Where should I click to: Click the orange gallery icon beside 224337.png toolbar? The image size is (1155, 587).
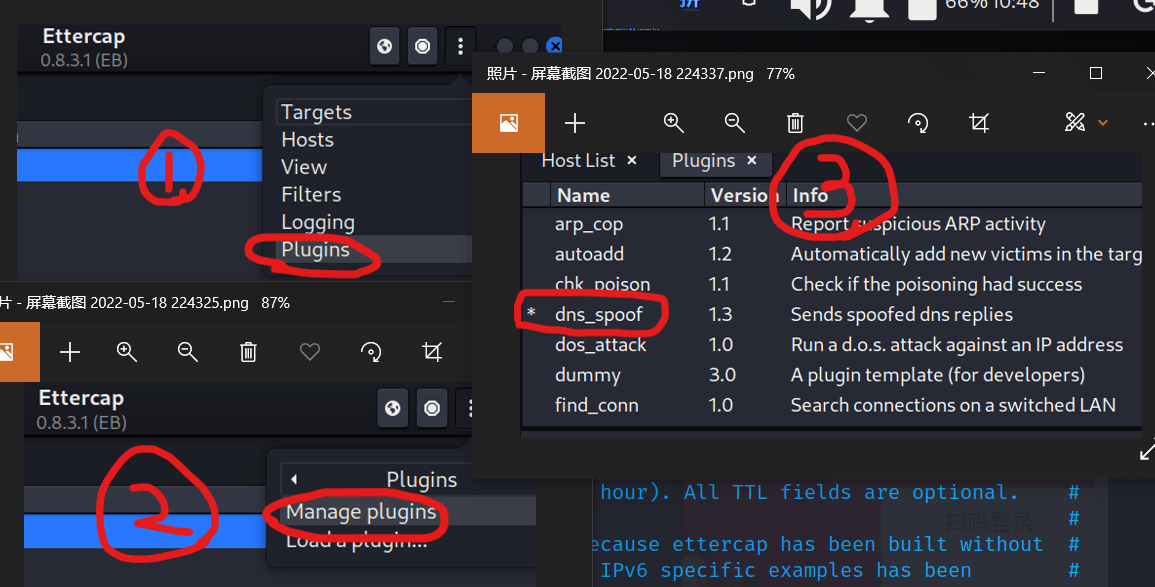coord(509,123)
